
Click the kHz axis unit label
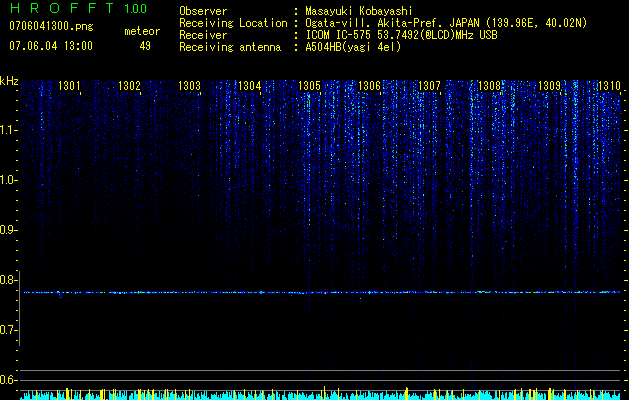click(x=9, y=81)
